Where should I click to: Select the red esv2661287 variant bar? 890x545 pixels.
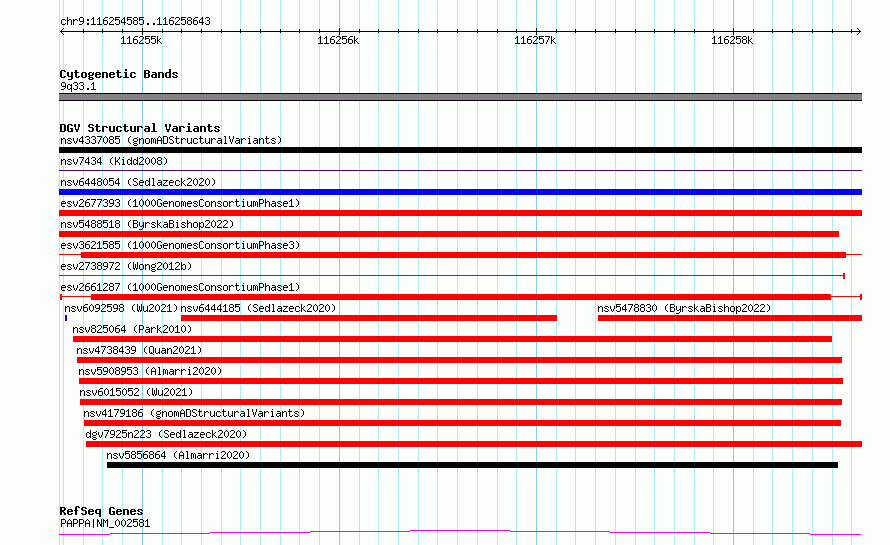[x=461, y=297]
